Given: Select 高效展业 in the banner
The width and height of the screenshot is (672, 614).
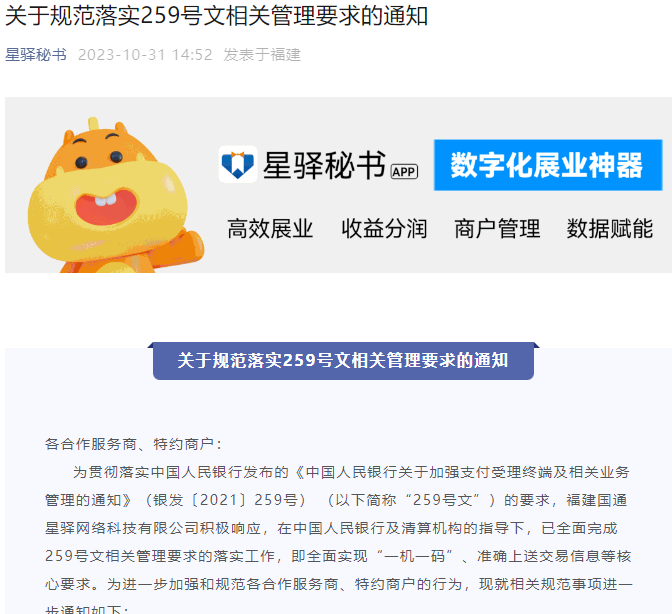Looking at the screenshot, I should pos(270,228).
